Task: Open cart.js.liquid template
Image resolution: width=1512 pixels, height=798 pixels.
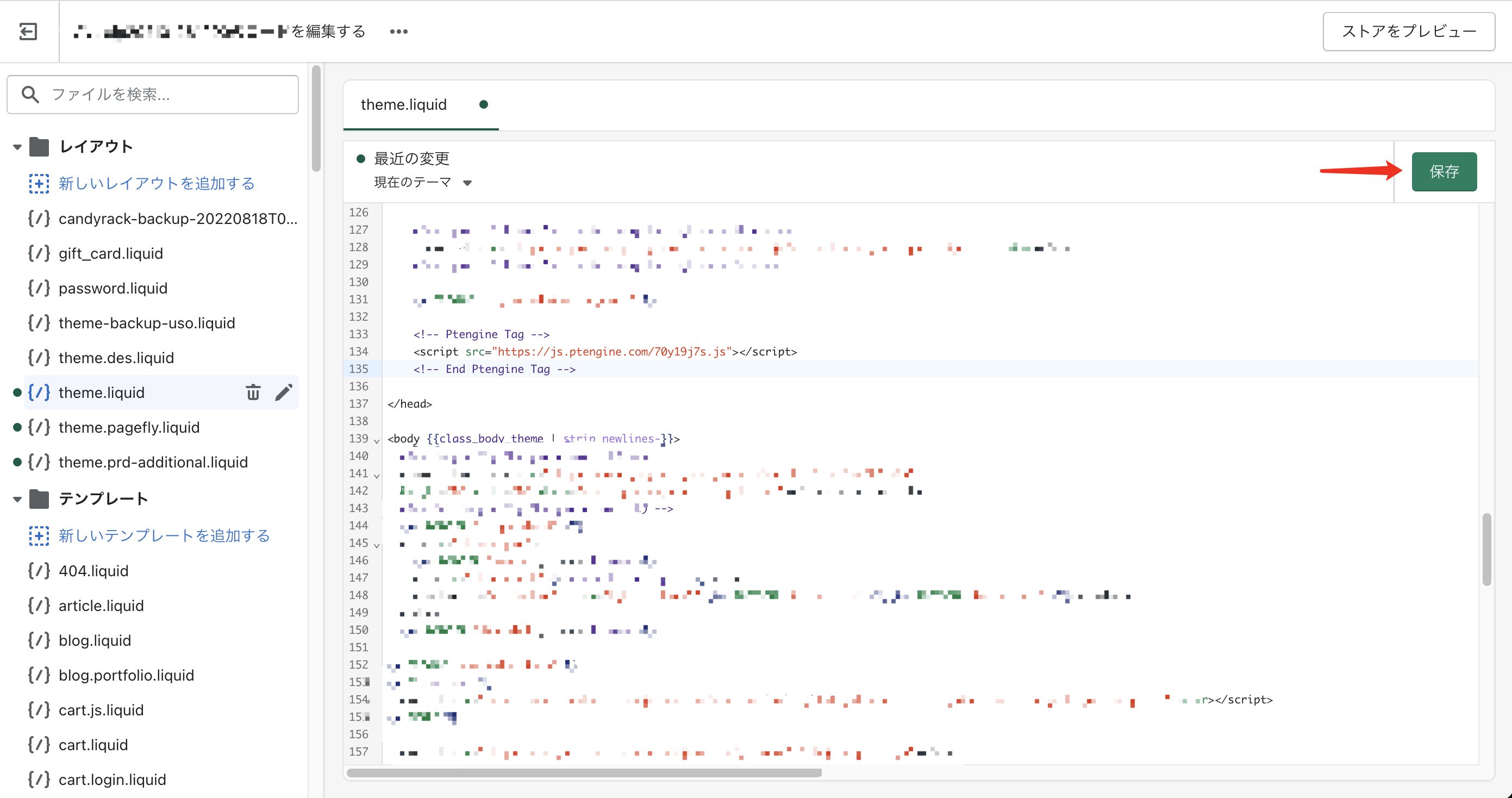Action: (101, 710)
